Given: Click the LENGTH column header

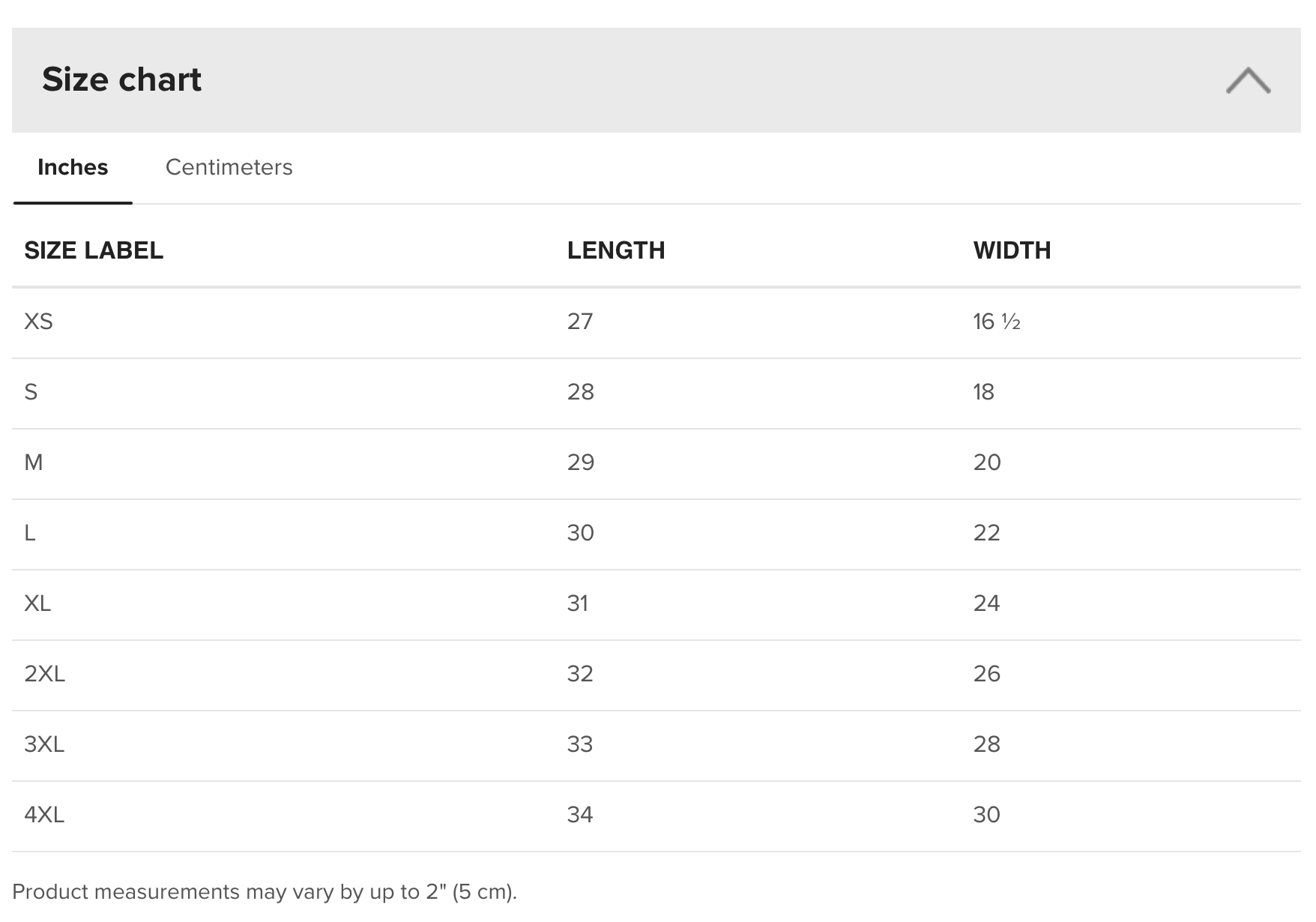Looking at the screenshot, I should tap(616, 250).
